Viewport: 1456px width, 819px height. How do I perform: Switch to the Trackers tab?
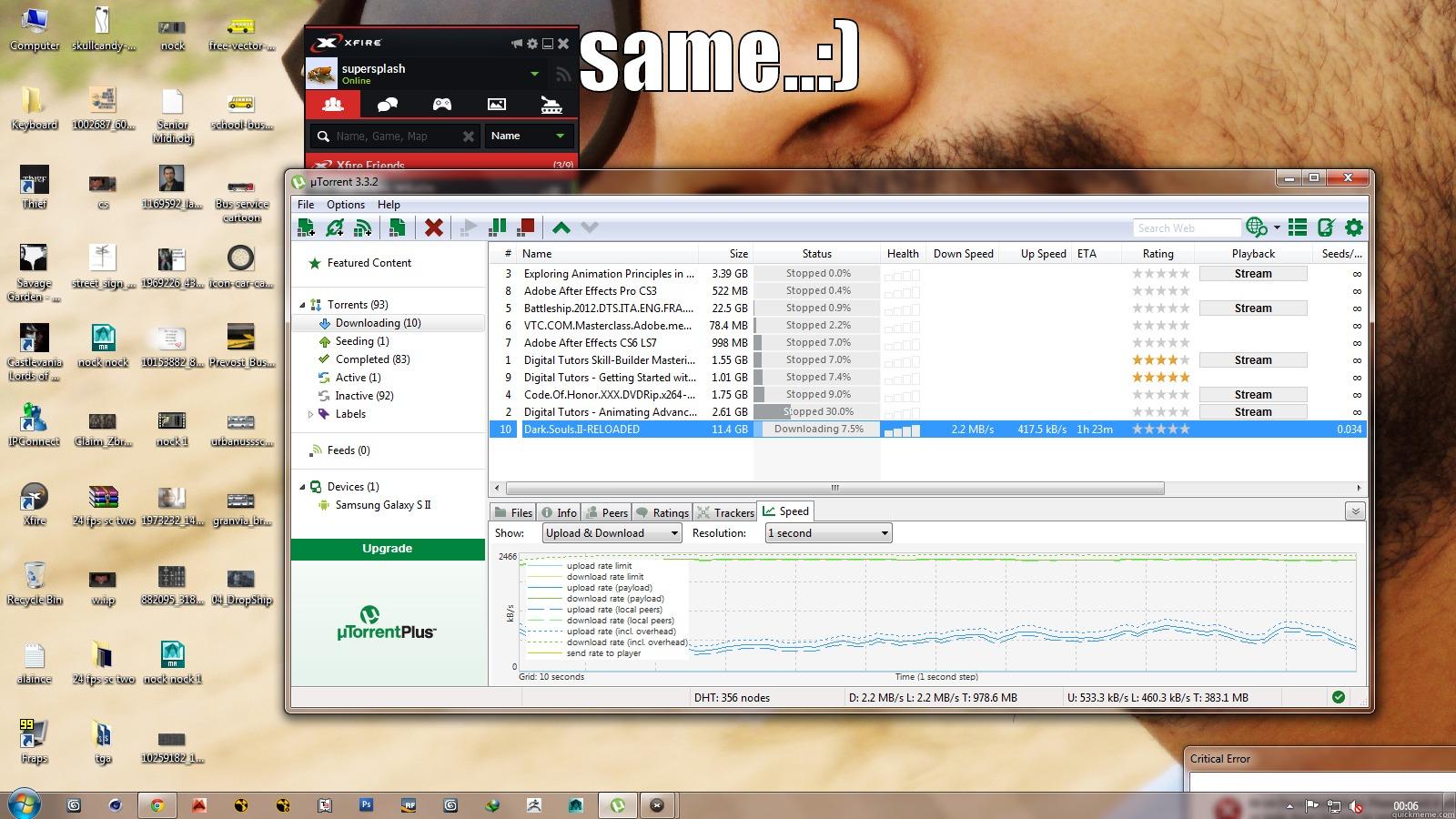pyautogui.click(x=725, y=512)
